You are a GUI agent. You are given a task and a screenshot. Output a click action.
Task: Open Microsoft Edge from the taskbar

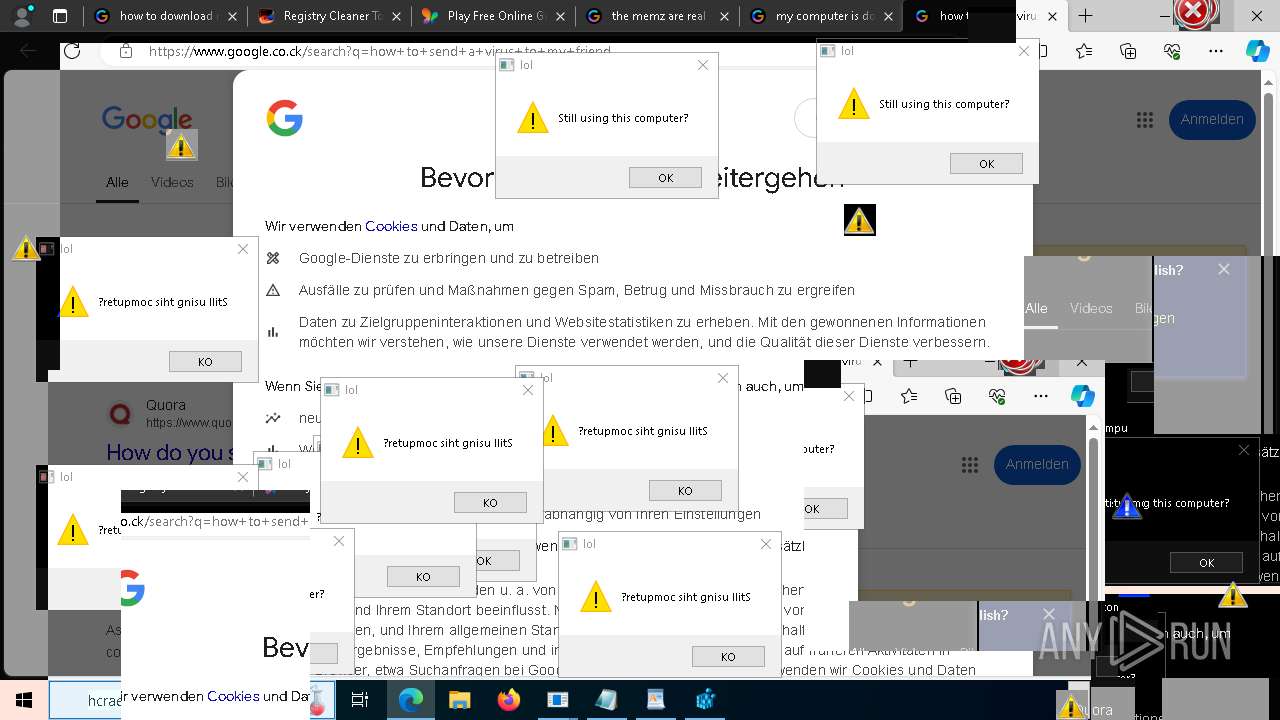pyautogui.click(x=411, y=700)
